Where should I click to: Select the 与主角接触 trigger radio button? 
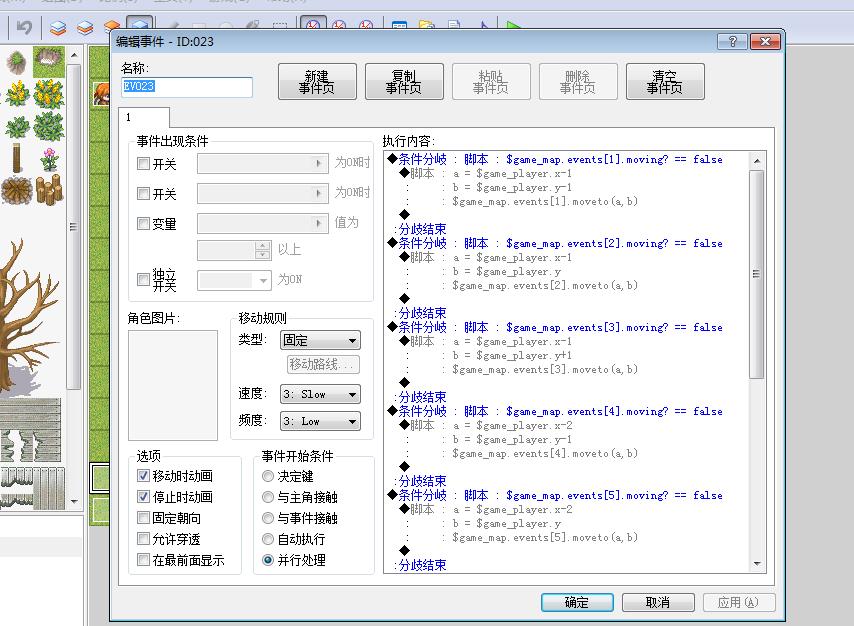tap(267, 497)
